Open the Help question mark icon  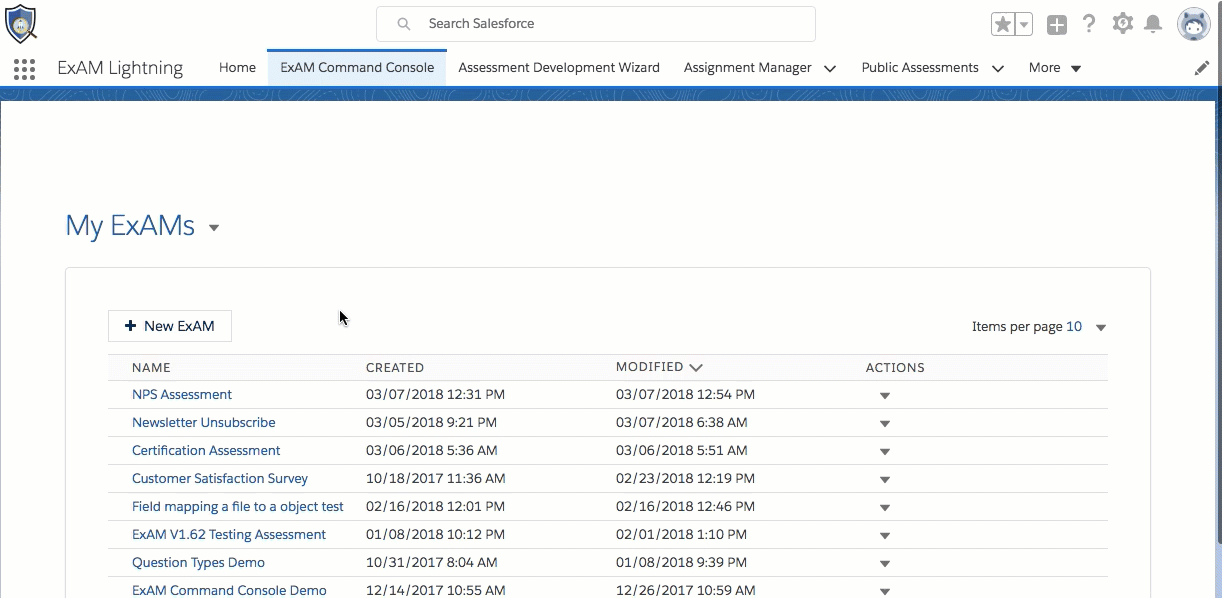pos(1089,24)
